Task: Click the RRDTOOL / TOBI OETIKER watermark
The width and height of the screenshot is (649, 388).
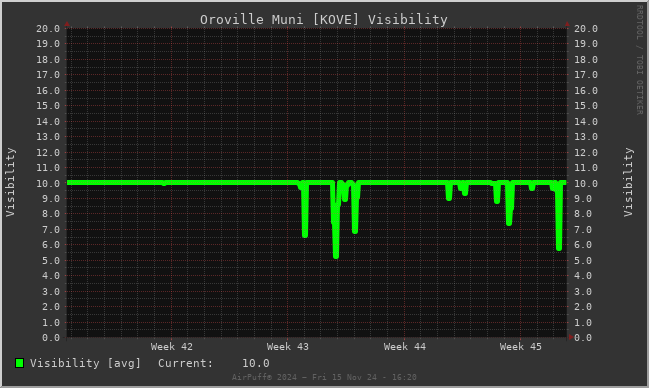Action: tap(639, 60)
